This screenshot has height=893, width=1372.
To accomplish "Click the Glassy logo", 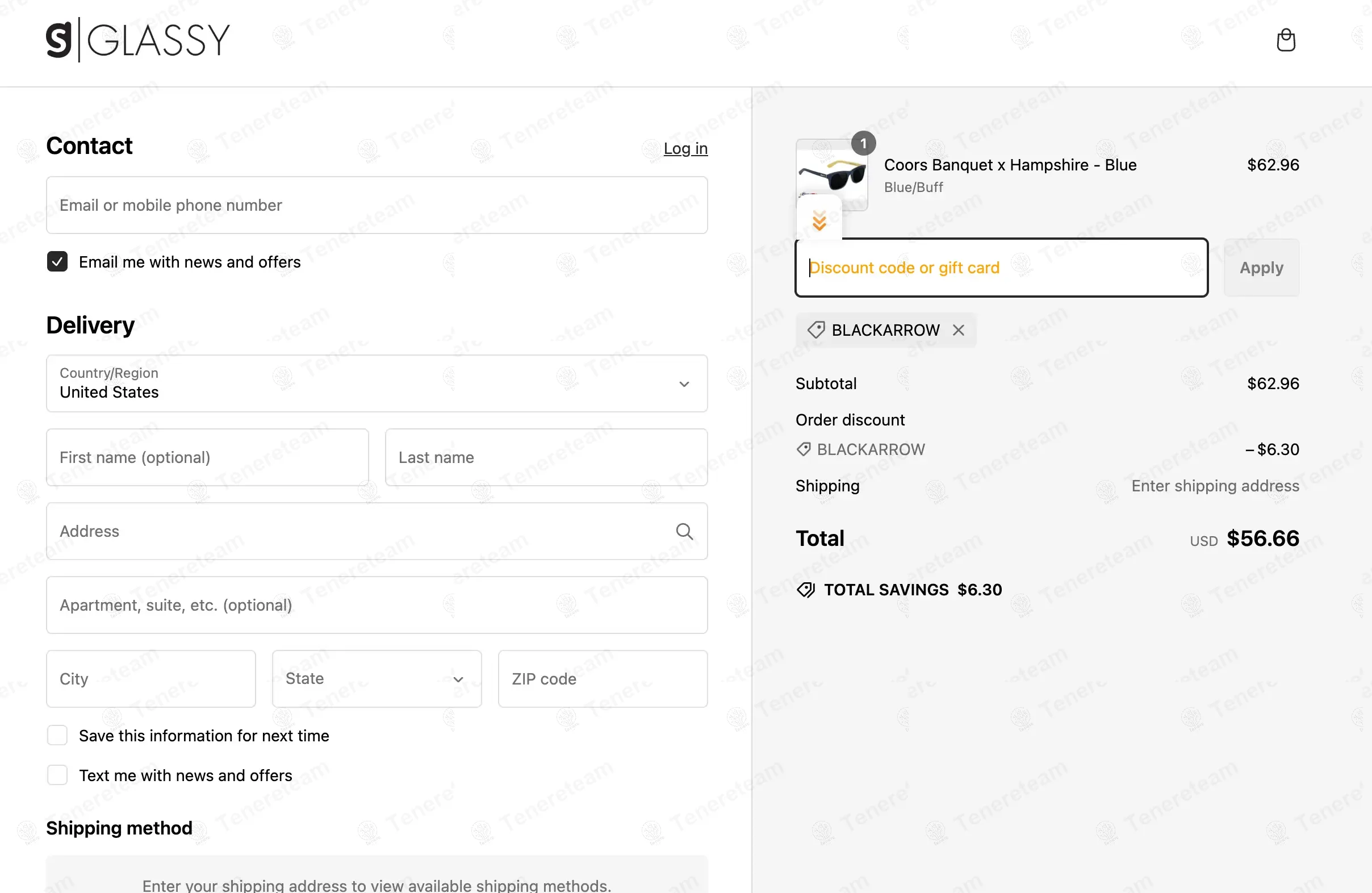I will 138,40.
